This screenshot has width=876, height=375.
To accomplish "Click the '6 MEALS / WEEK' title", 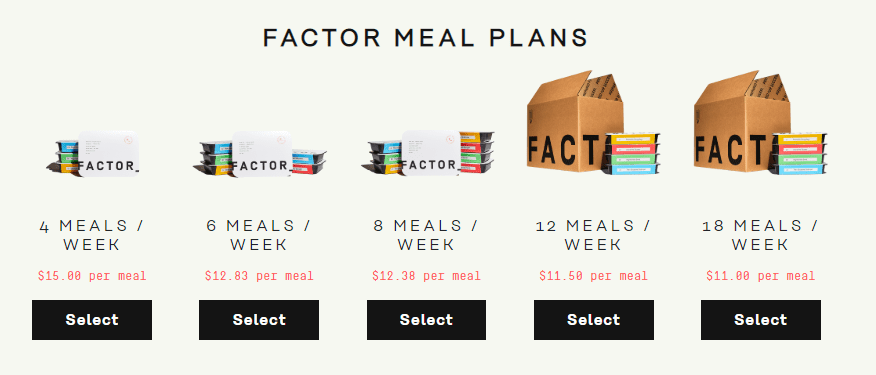I will click(259, 235).
